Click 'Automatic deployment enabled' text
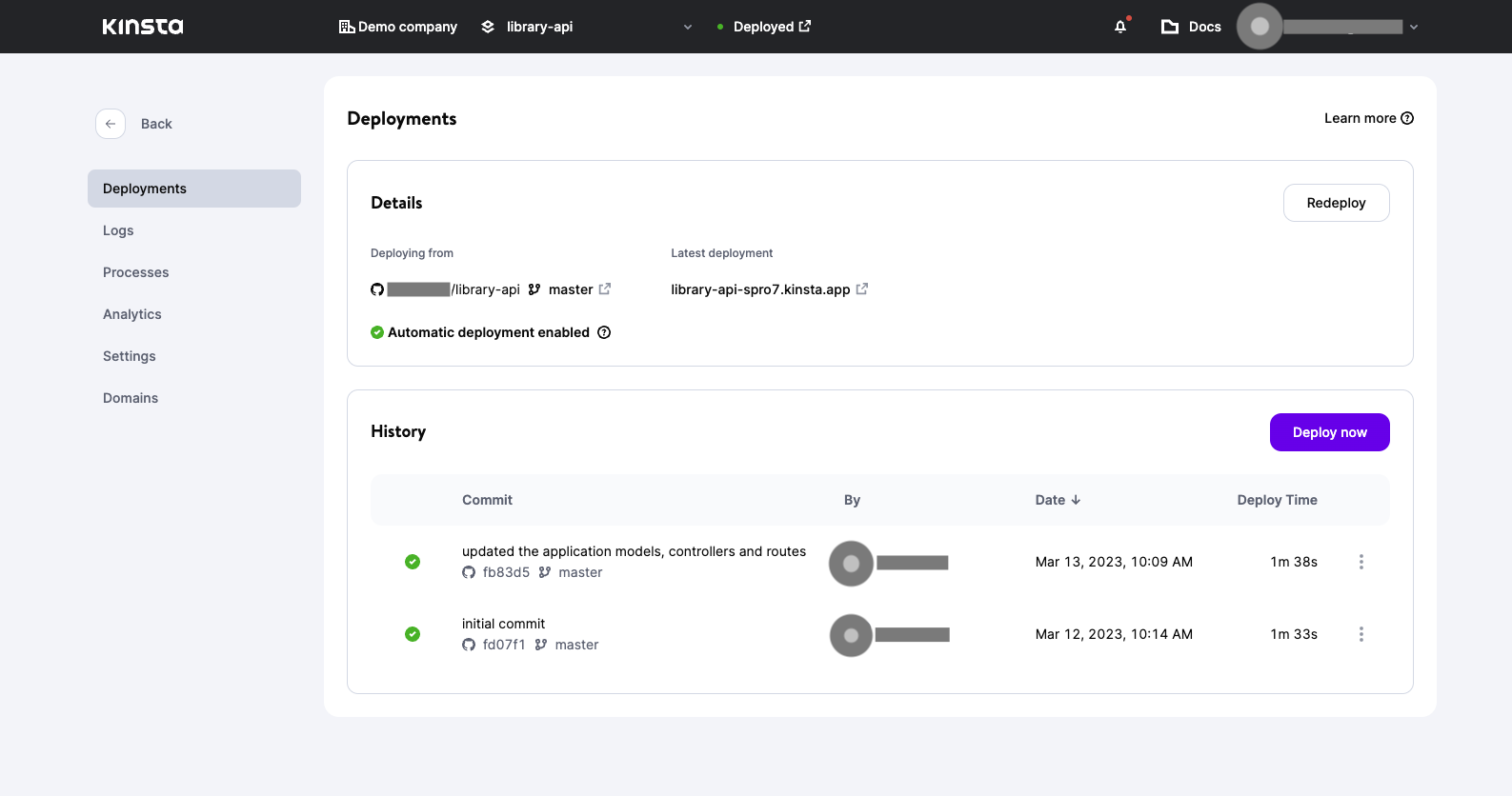Screen dimensions: 1512x796 489,332
